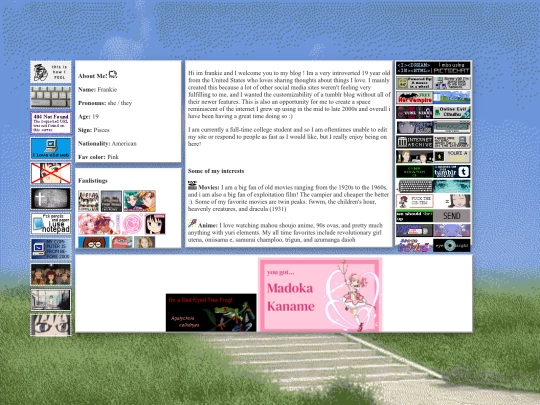Open the pink Utena fanlisting banner
The height and width of the screenshot is (405, 540).
(x=99, y=224)
